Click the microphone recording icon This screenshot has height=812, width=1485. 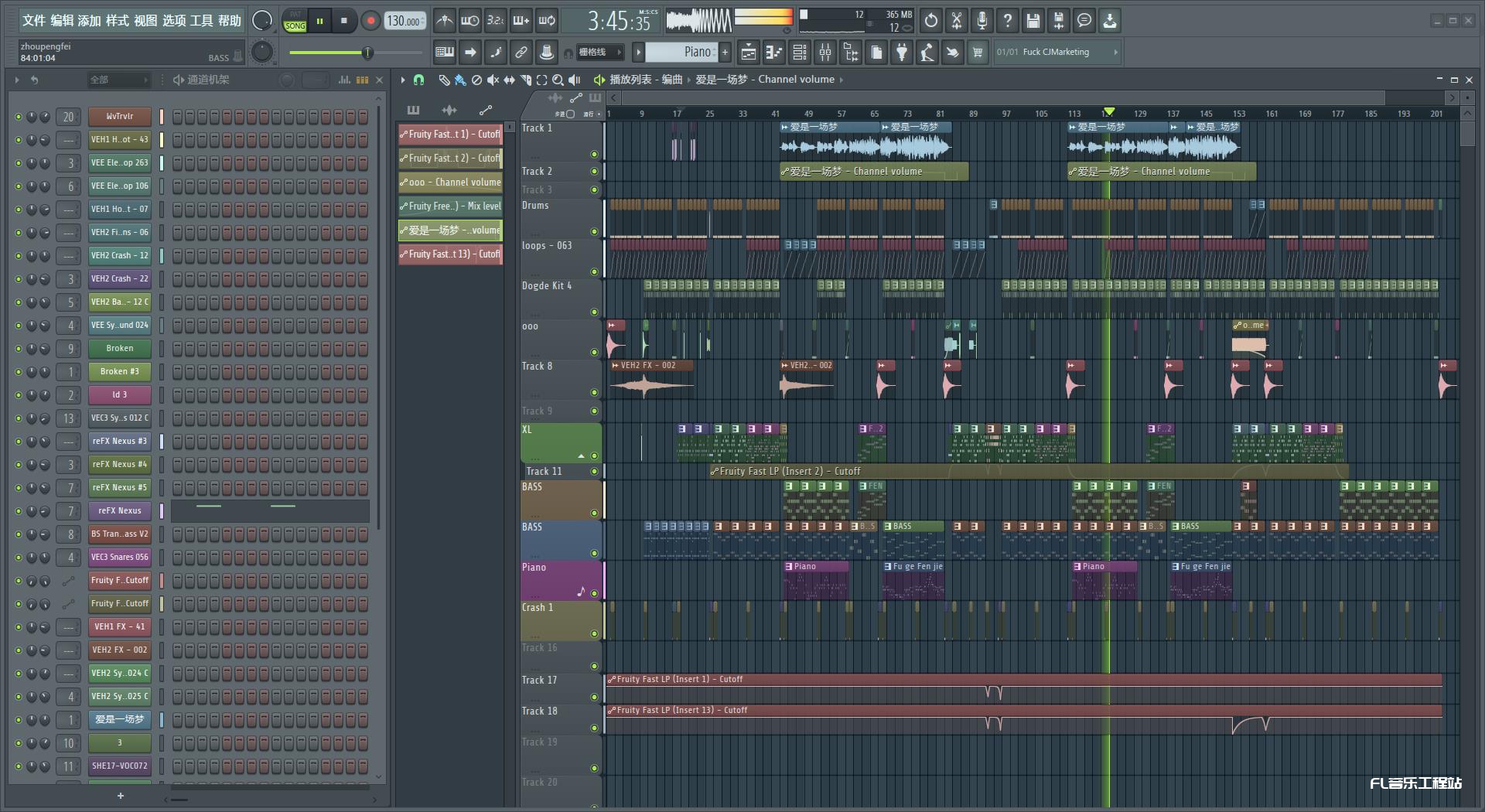click(x=982, y=21)
